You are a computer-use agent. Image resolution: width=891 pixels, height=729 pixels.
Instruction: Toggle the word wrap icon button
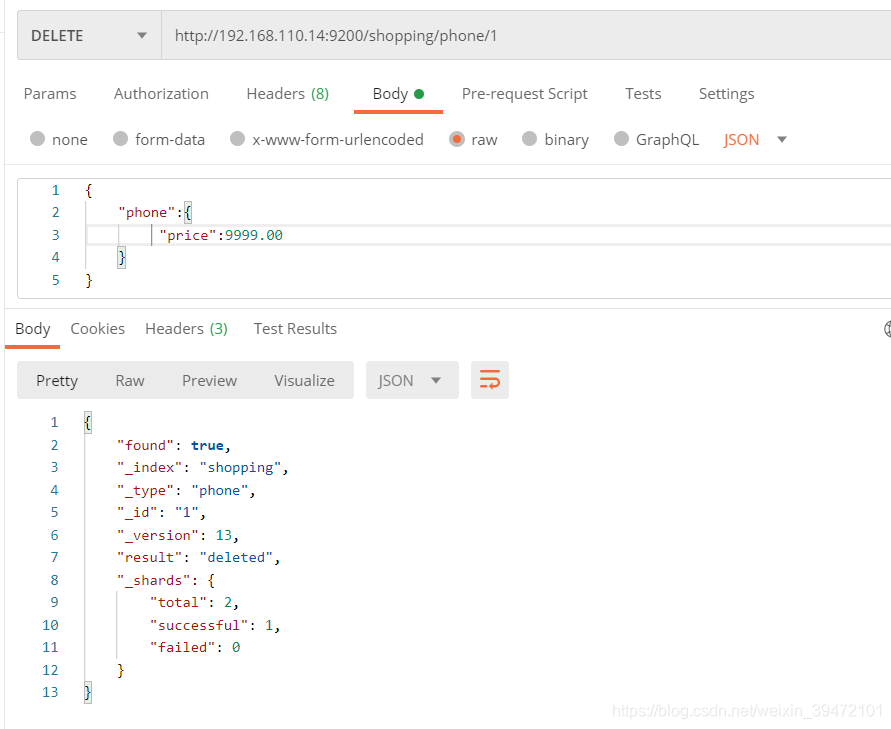489,380
